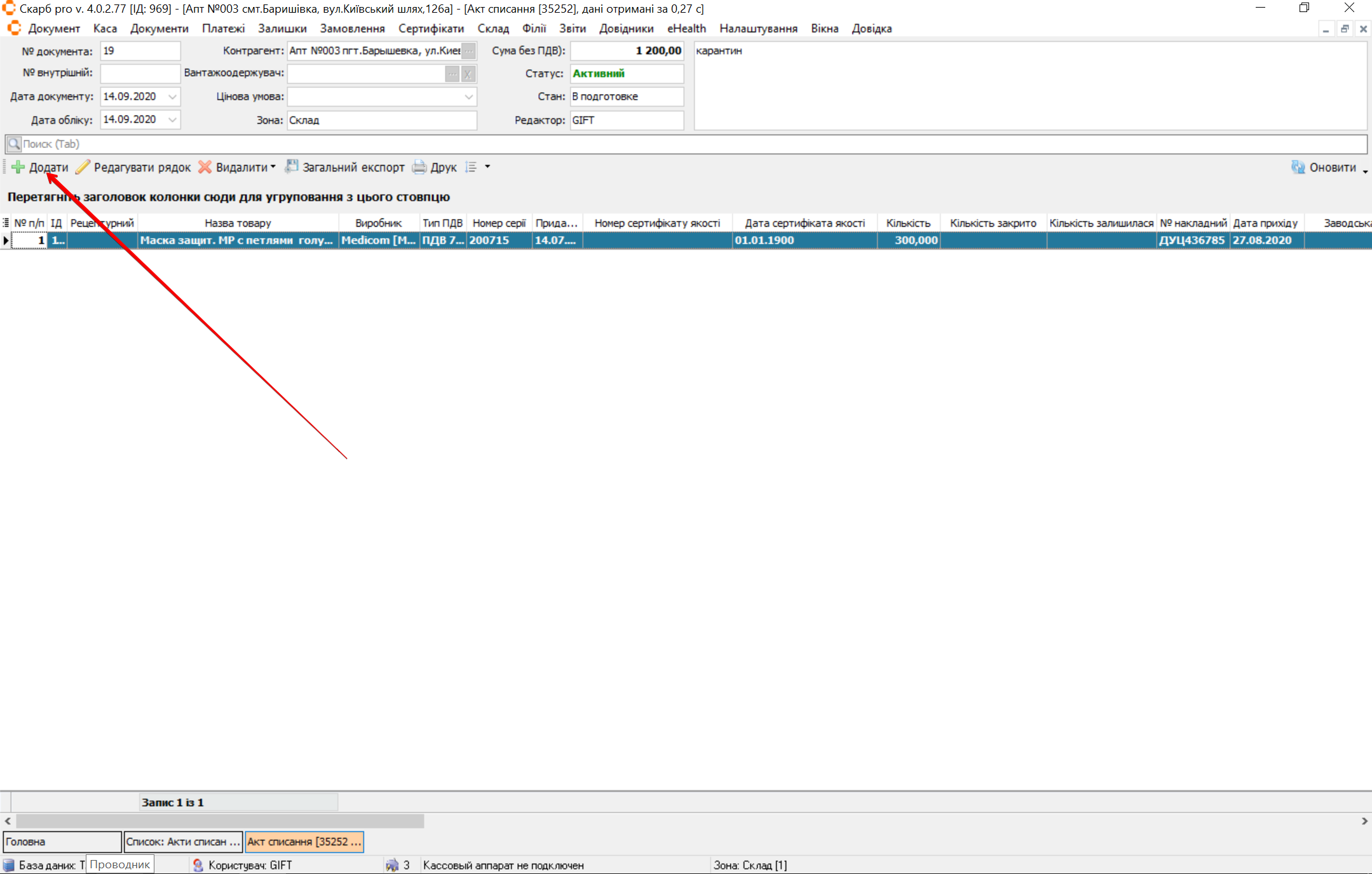Click the red X Видалити icon

click(x=205, y=168)
